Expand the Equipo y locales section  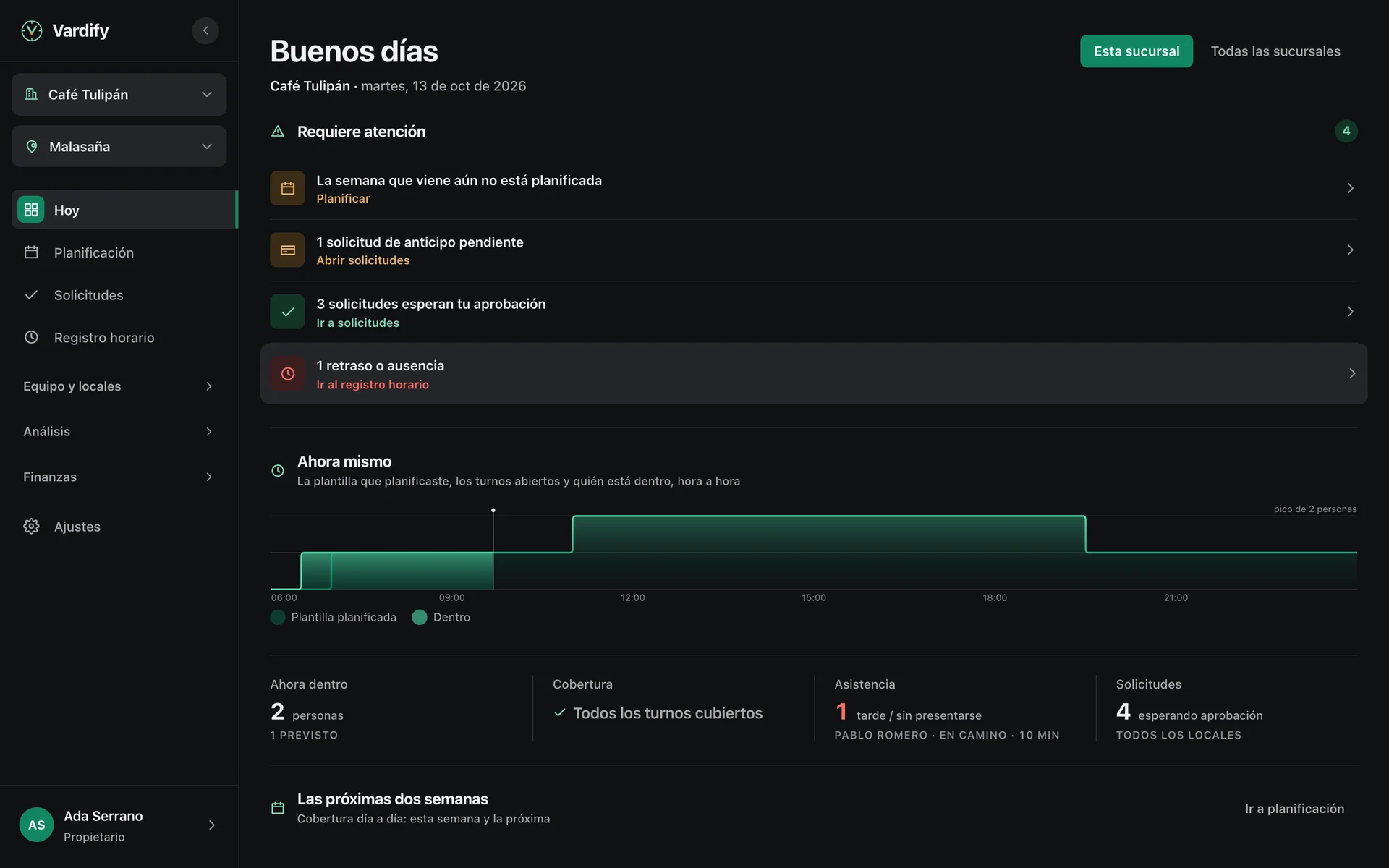coord(119,386)
